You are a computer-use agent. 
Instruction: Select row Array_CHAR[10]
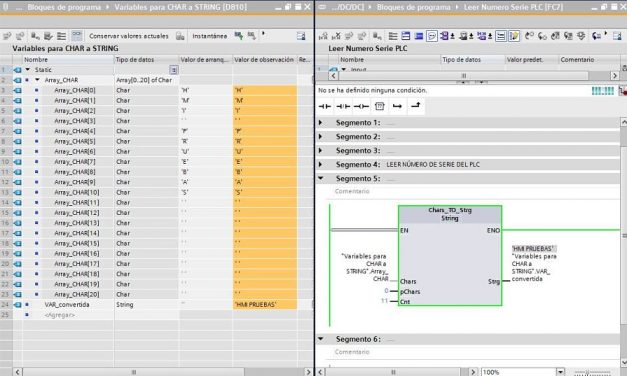[76, 192]
